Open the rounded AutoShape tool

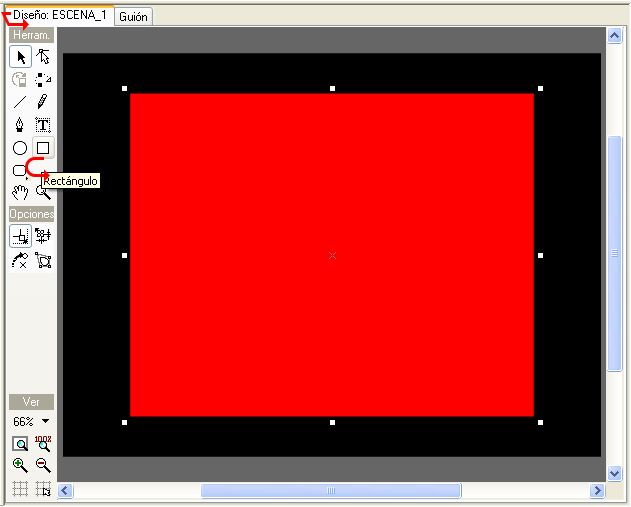[x=19, y=171]
